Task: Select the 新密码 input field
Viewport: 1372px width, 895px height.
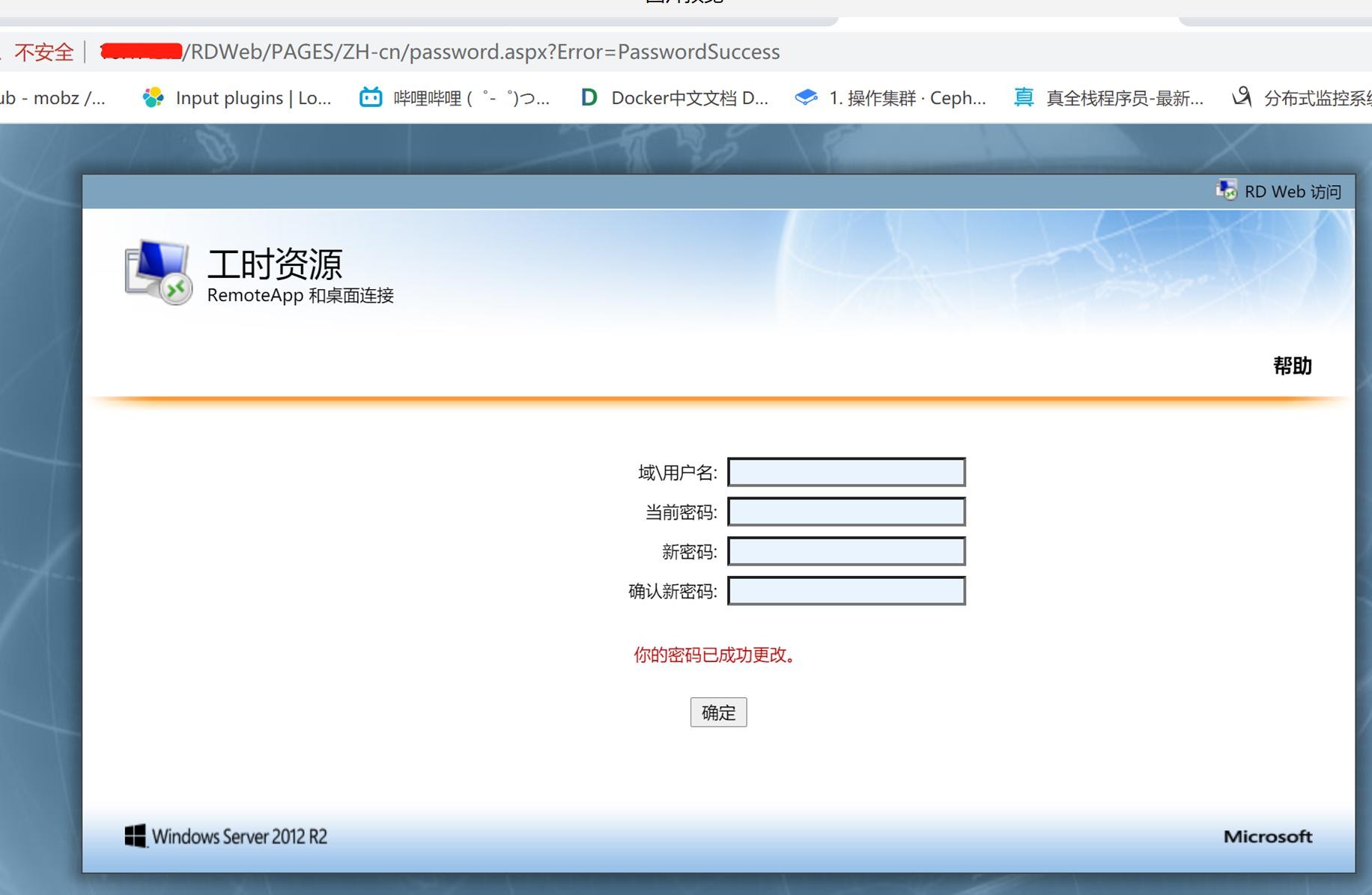Action: click(846, 552)
